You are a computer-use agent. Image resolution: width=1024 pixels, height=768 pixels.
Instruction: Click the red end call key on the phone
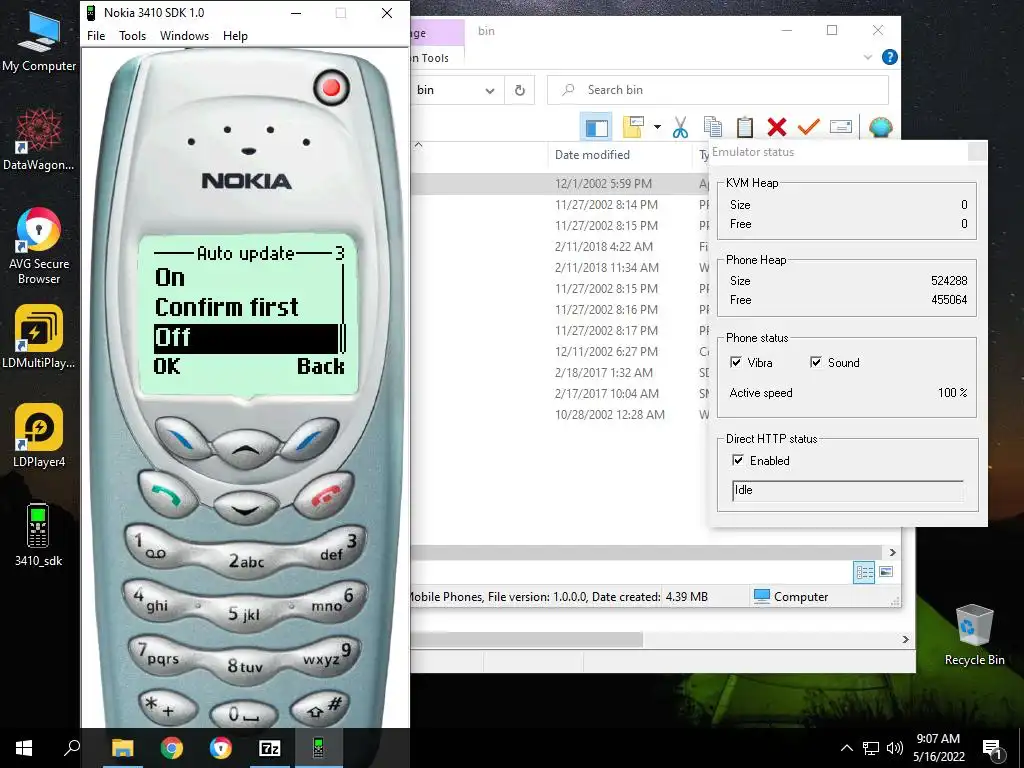tap(325, 495)
